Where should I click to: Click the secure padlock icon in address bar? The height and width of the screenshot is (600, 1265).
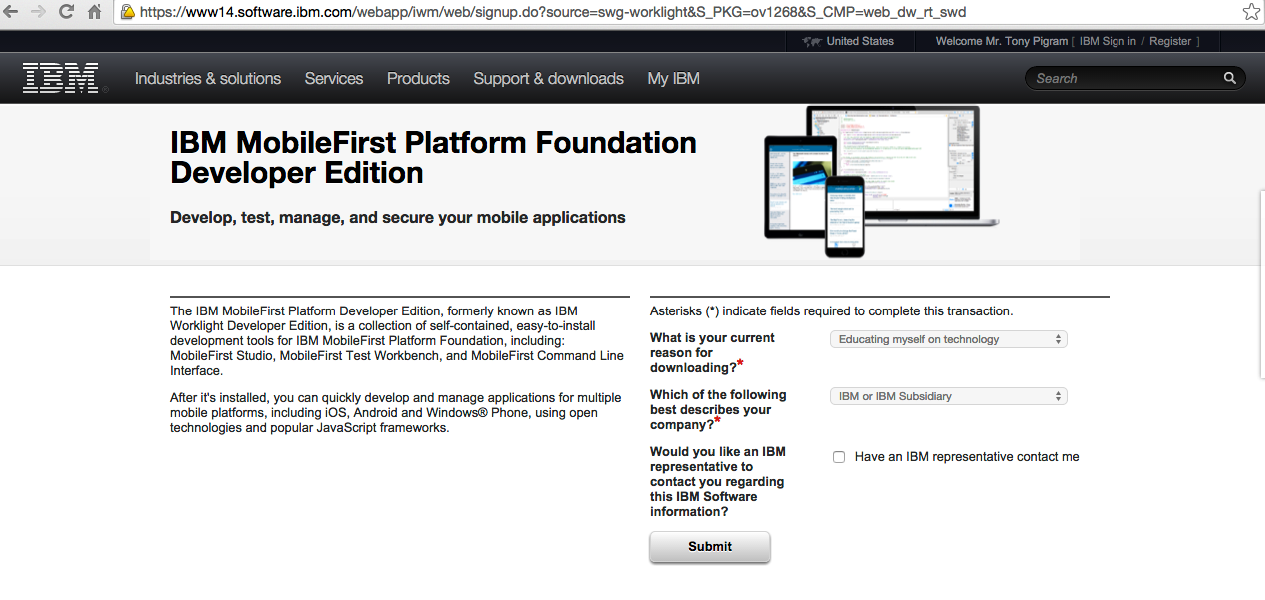pos(128,12)
